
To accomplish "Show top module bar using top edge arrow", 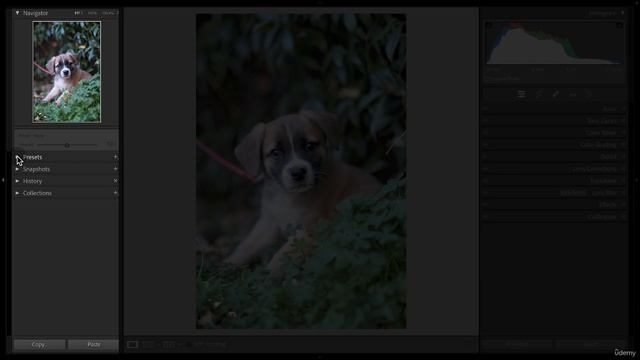I will pyautogui.click(x=320, y=2).
